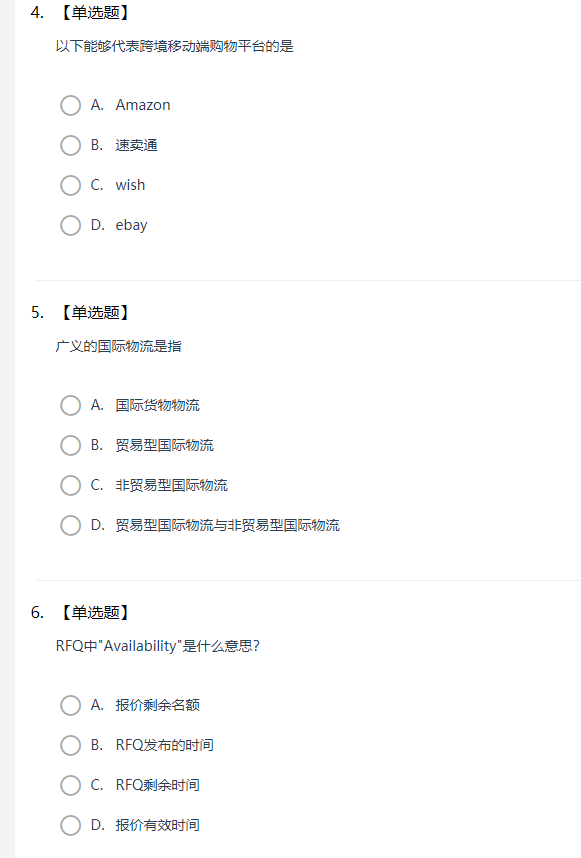Choose radio option B. 速卖通
The height and width of the screenshot is (858, 581).
pos(71,145)
